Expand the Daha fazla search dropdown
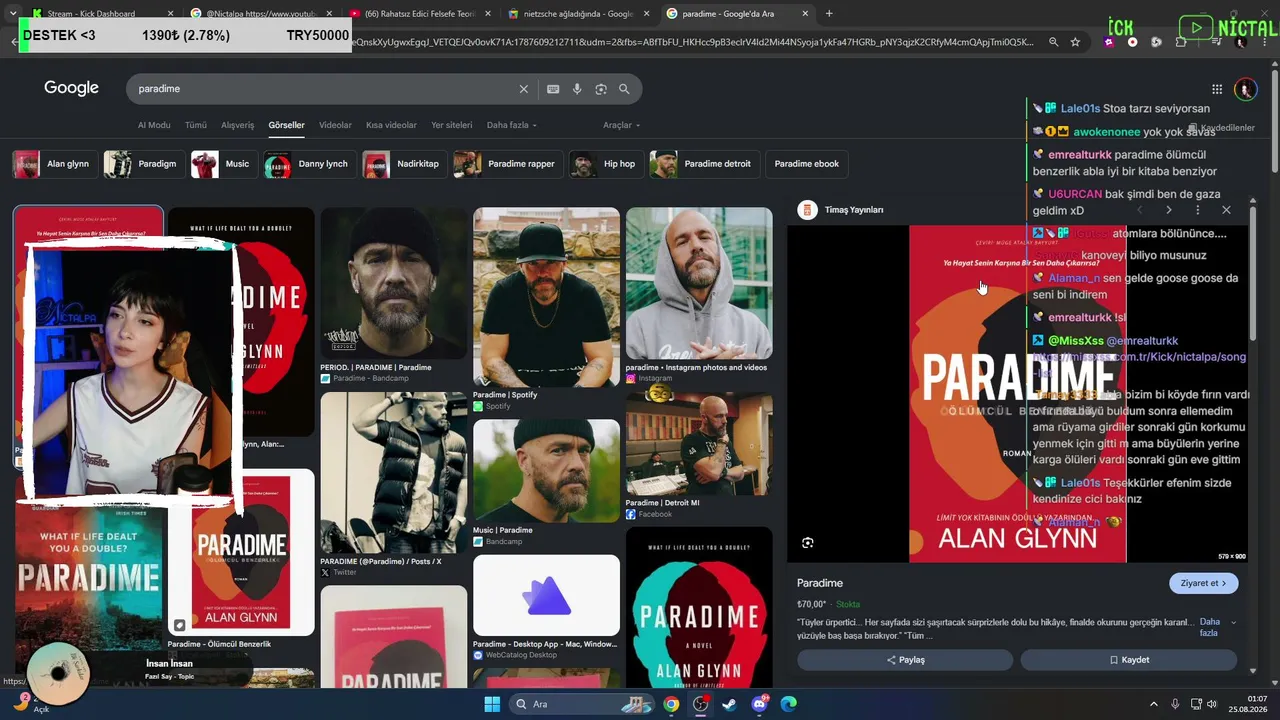Viewport: 1280px width, 720px height. (512, 125)
